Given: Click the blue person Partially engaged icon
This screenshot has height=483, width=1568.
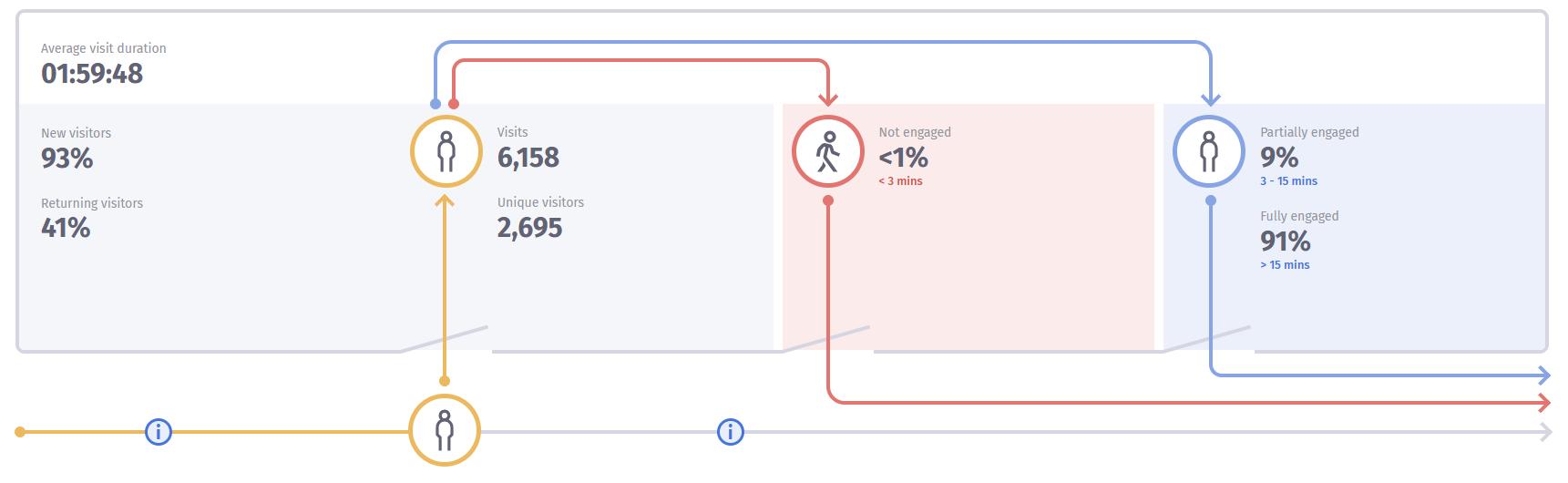Looking at the screenshot, I should coord(1209,151).
